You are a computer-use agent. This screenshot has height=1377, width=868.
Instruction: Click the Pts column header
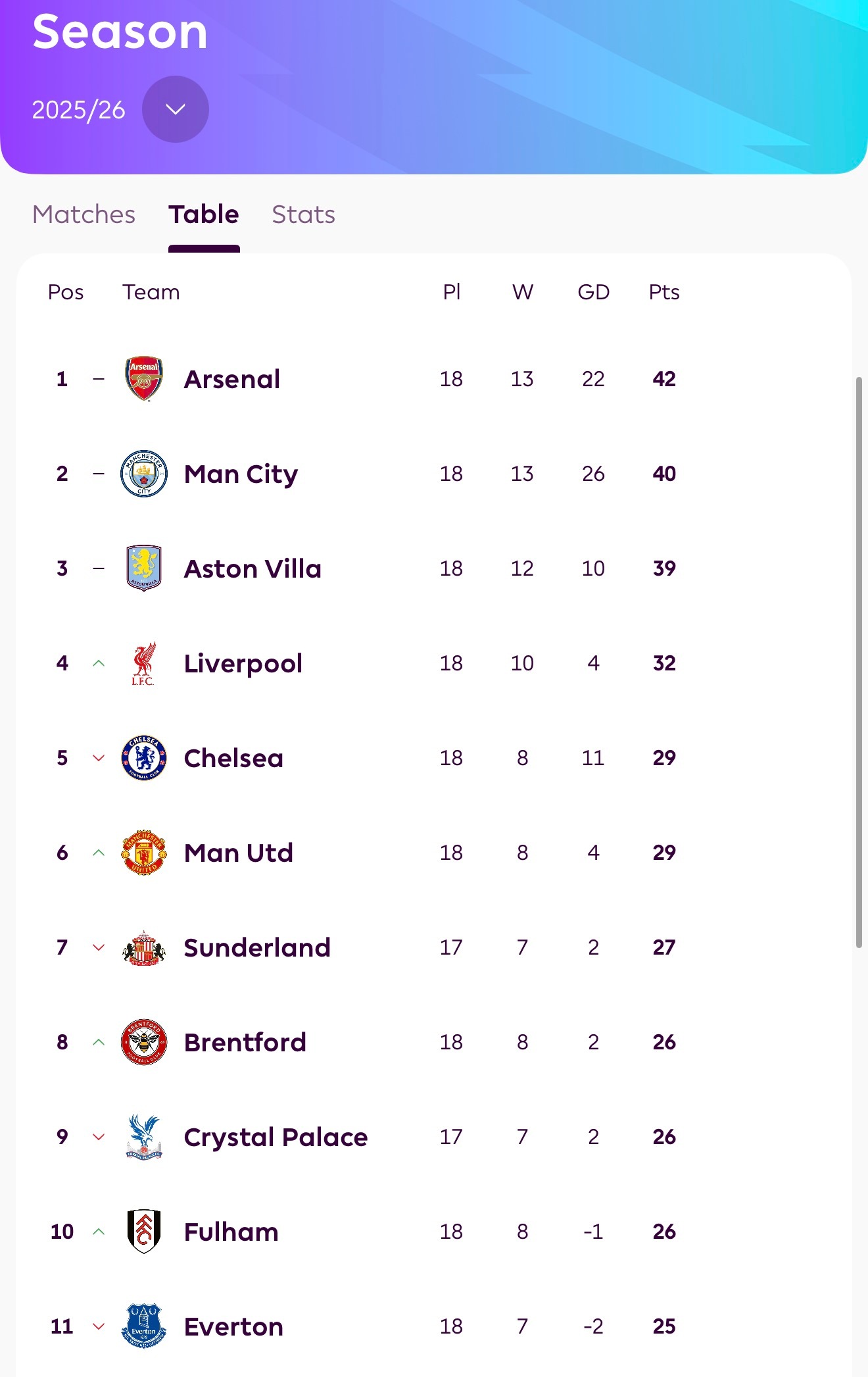664,292
